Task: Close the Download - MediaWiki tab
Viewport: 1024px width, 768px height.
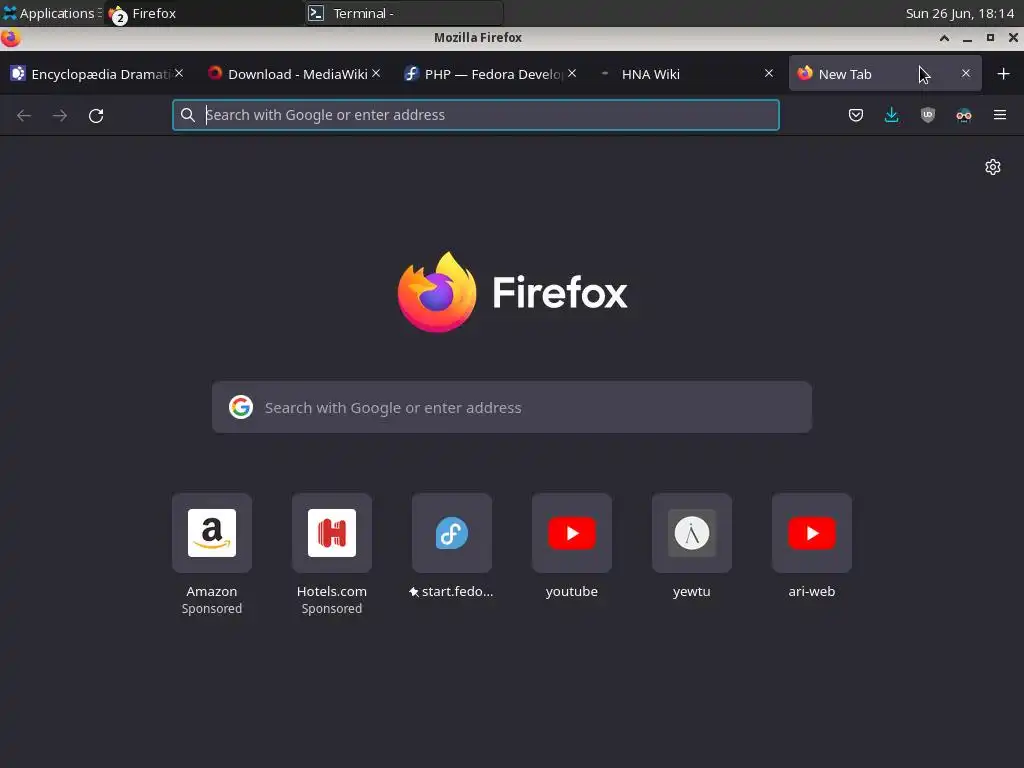Action: pos(376,73)
